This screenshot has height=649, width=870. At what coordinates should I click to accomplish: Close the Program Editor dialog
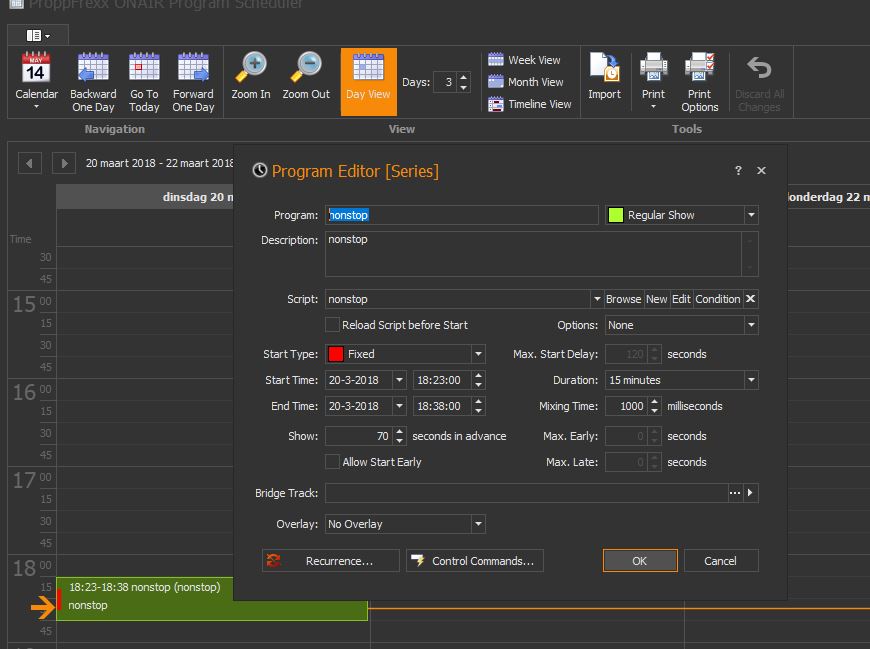coord(761,171)
